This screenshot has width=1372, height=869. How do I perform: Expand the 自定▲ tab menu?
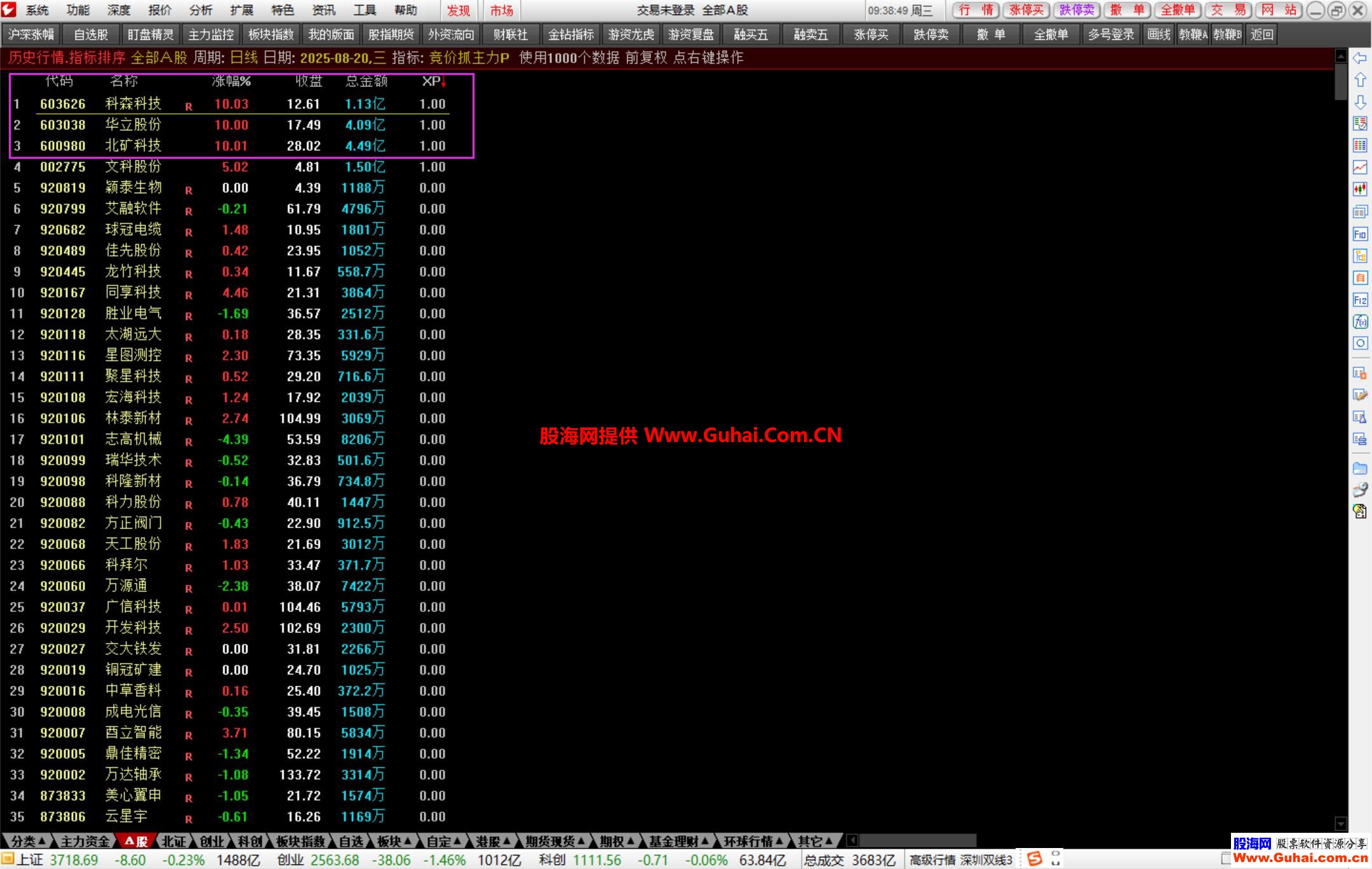point(443,841)
